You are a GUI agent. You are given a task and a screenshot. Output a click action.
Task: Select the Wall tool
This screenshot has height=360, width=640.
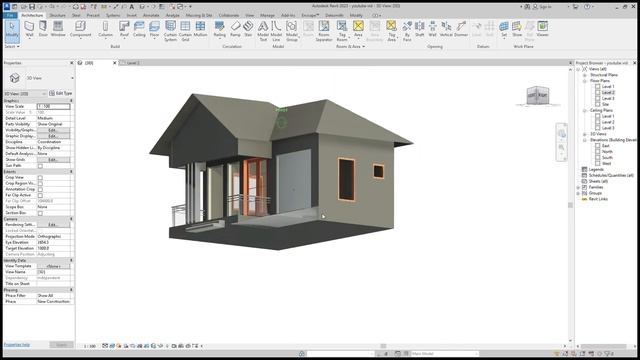click(29, 29)
